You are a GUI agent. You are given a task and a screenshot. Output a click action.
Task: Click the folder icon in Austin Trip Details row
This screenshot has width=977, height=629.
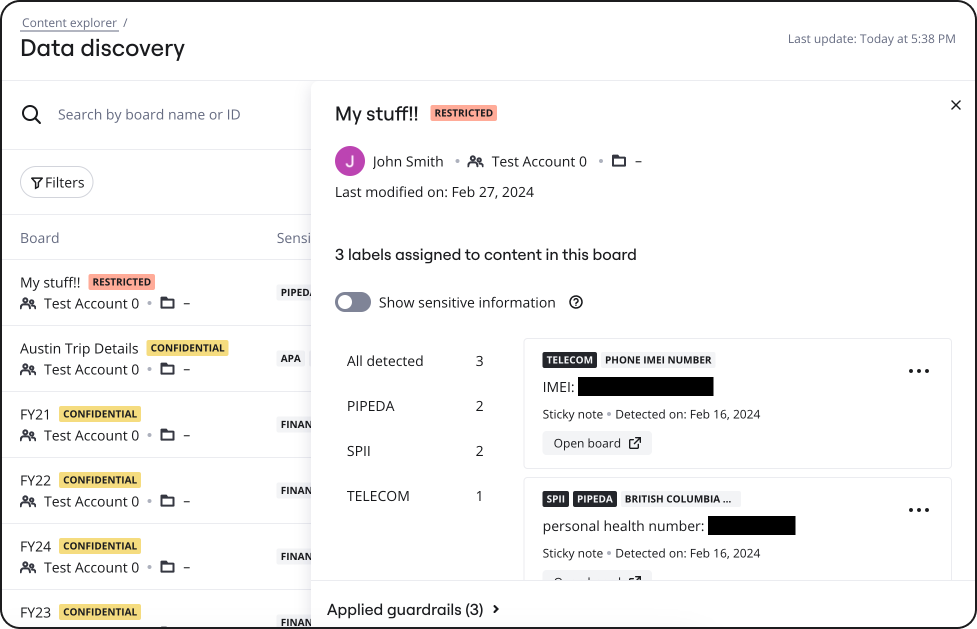point(167,370)
